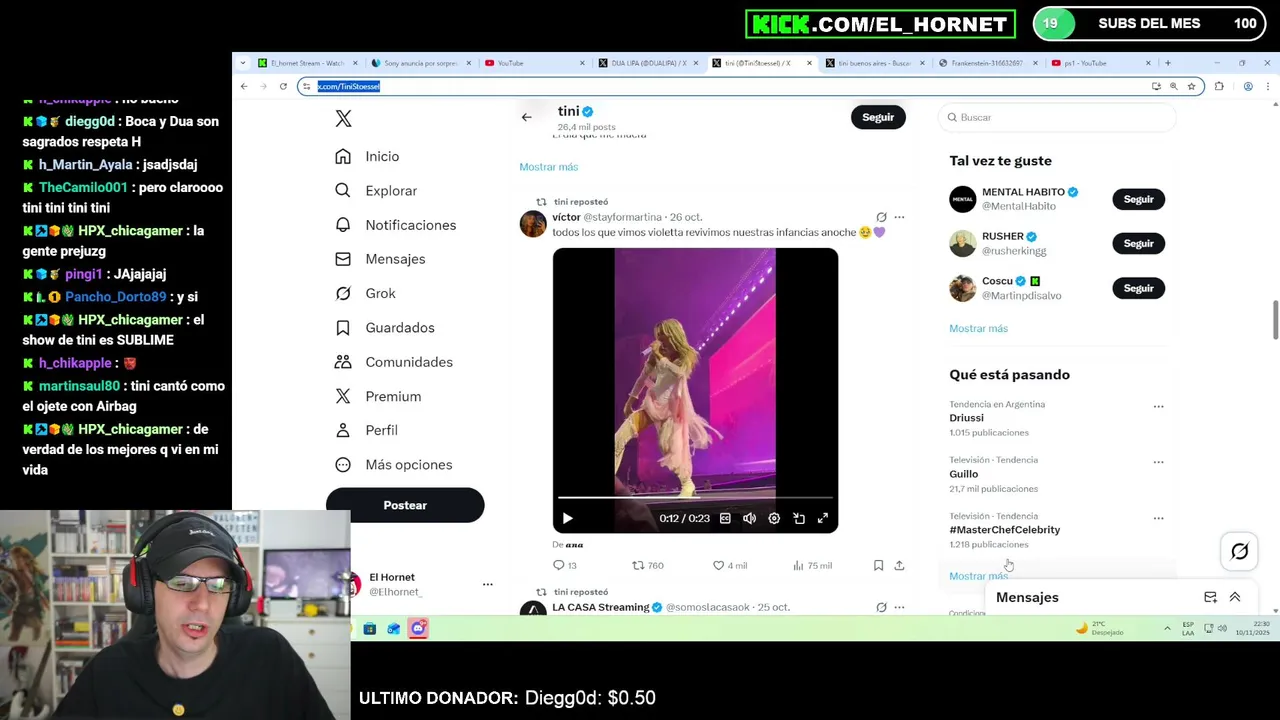Toggle picture-in-picture on video
Viewport: 1280px width, 720px height.
tap(798, 518)
